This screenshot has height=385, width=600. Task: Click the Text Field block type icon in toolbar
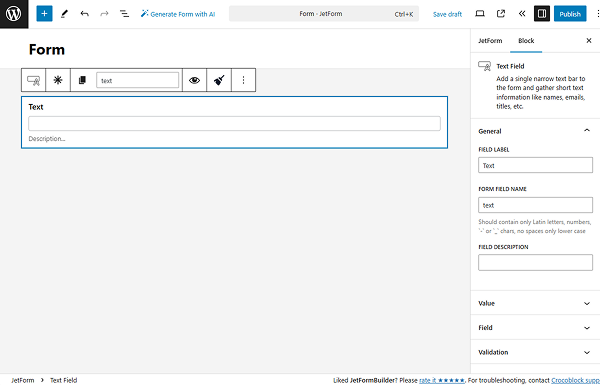tap(34, 80)
